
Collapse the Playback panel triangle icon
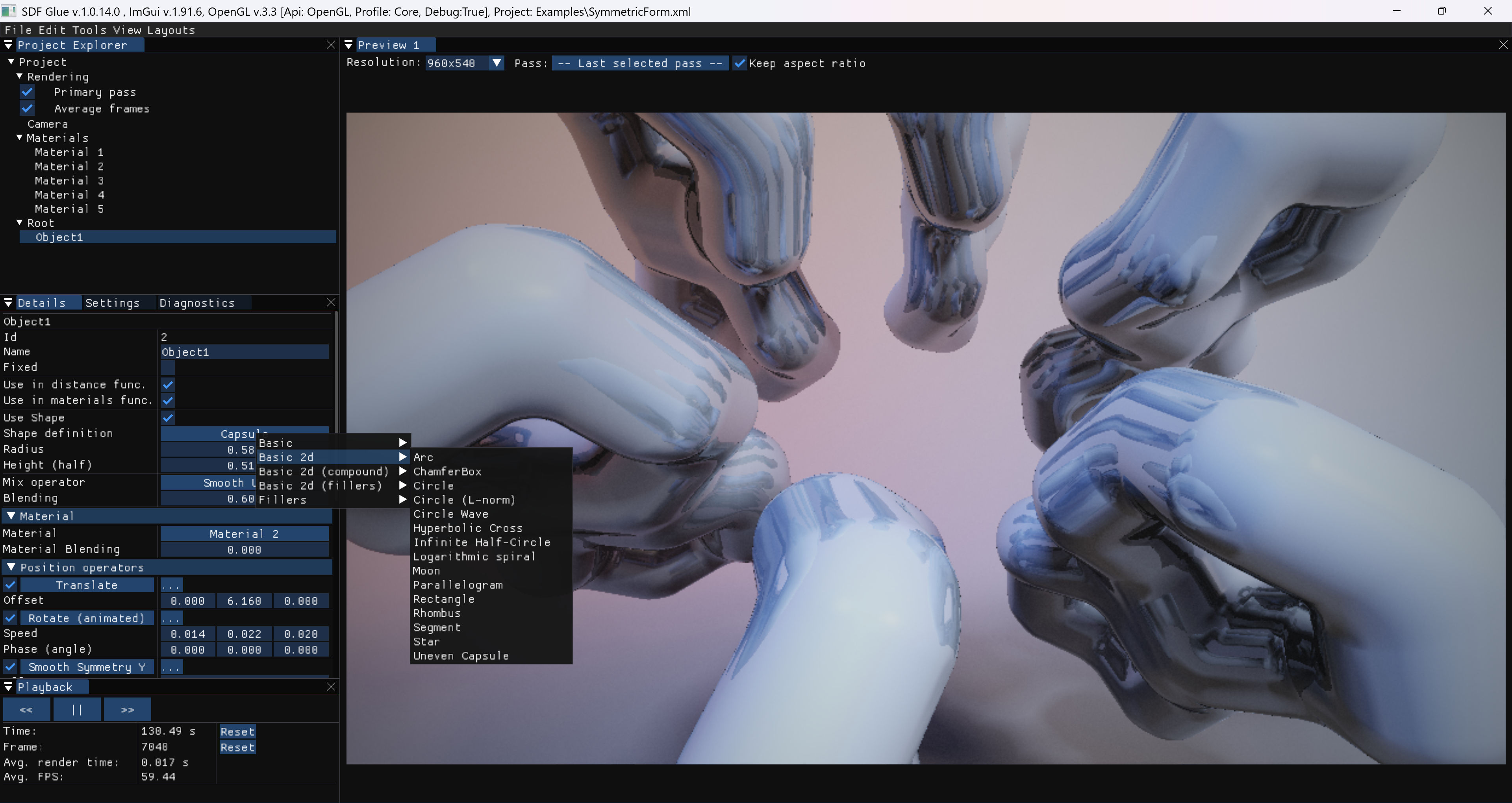8,686
